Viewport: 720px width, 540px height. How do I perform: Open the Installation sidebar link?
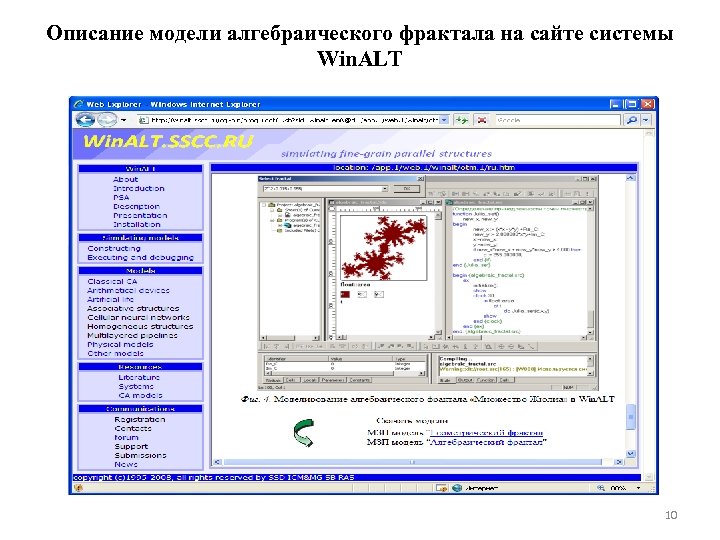137,225
